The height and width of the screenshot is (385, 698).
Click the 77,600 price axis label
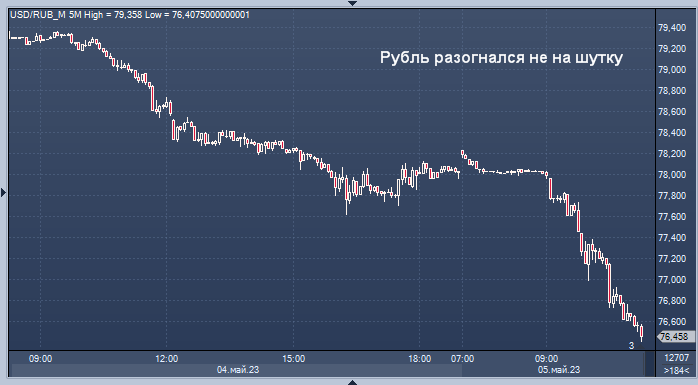(672, 217)
